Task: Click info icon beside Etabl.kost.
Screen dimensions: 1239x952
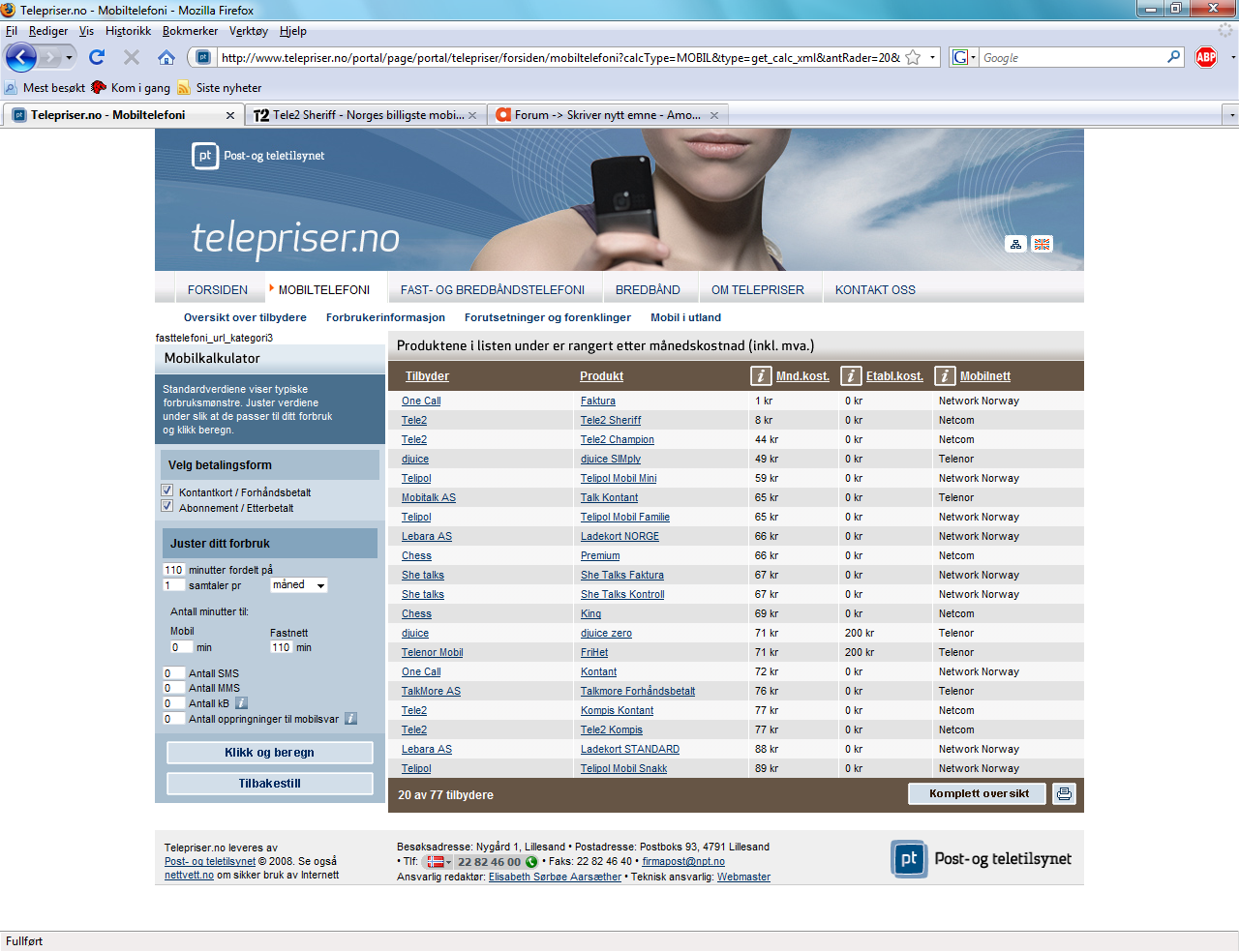Action: (851, 376)
